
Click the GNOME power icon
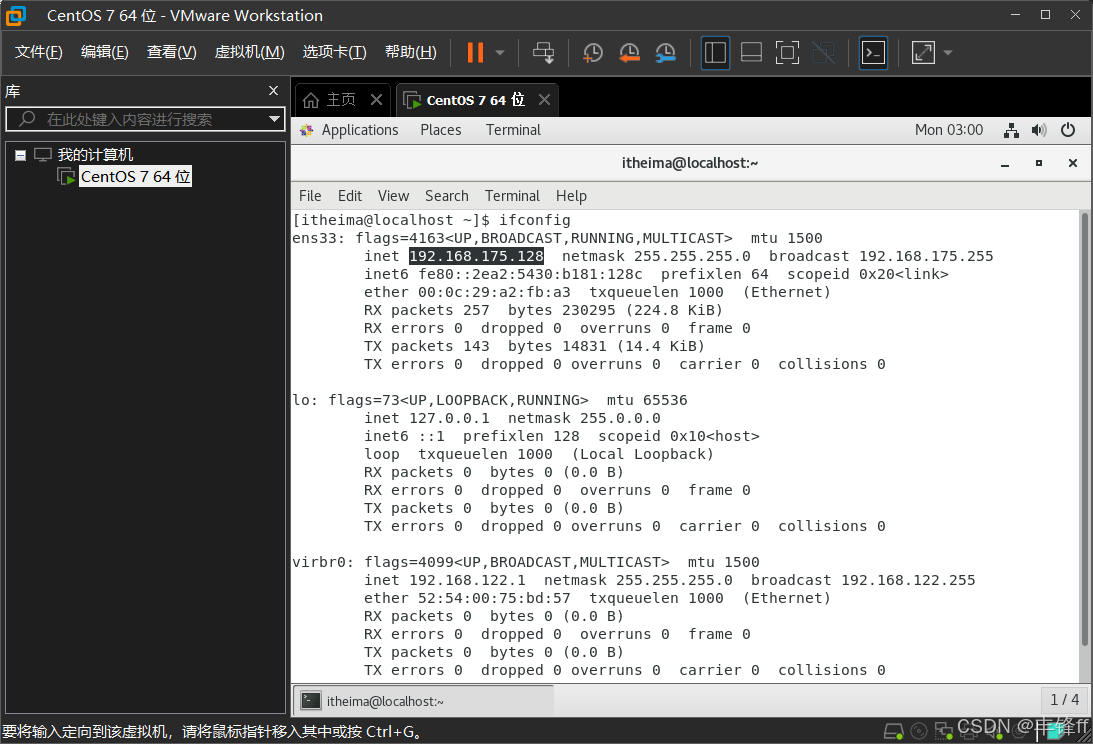(x=1068, y=130)
